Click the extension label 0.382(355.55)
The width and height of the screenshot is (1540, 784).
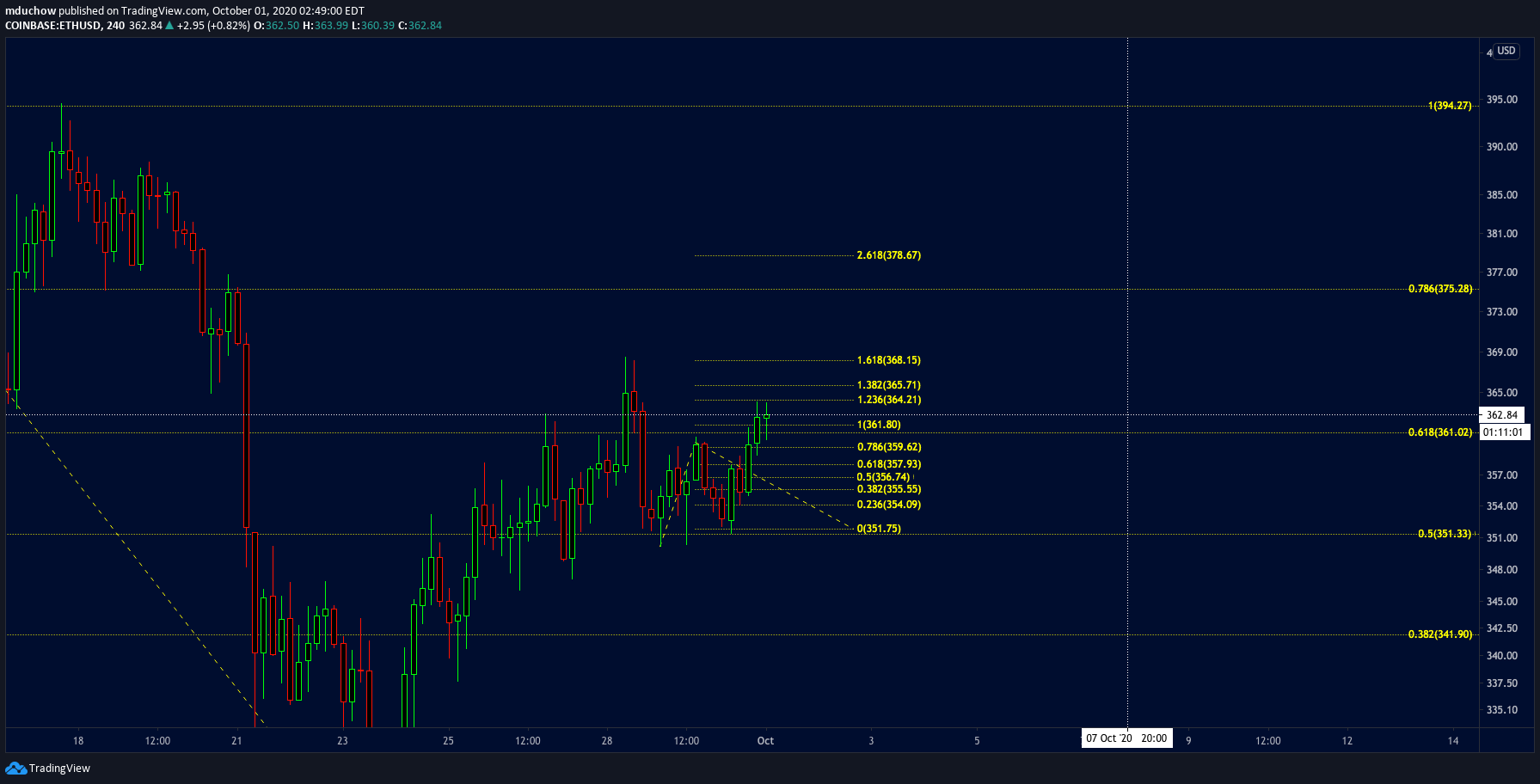click(889, 489)
